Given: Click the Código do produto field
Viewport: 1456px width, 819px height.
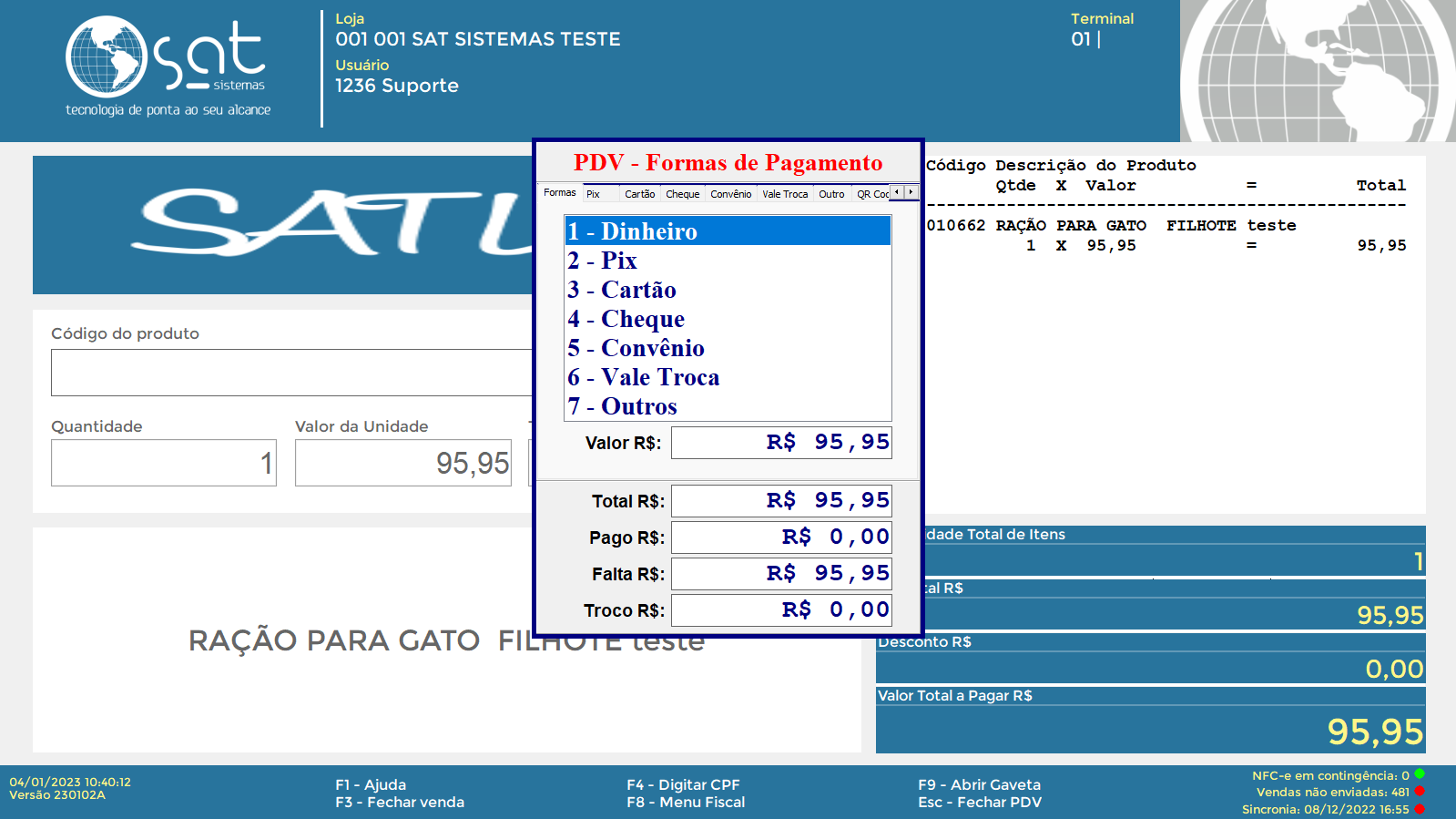Looking at the screenshot, I should (291, 373).
